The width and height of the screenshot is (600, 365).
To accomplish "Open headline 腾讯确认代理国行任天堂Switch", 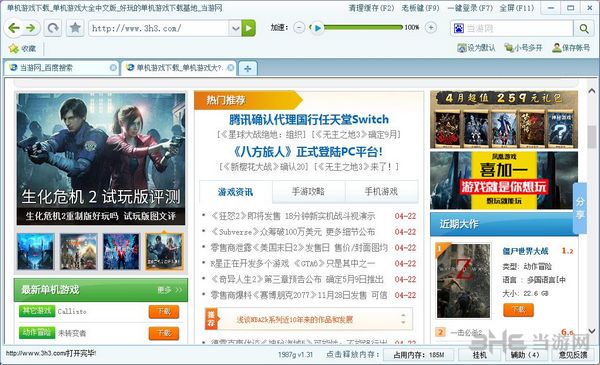I will click(309, 119).
